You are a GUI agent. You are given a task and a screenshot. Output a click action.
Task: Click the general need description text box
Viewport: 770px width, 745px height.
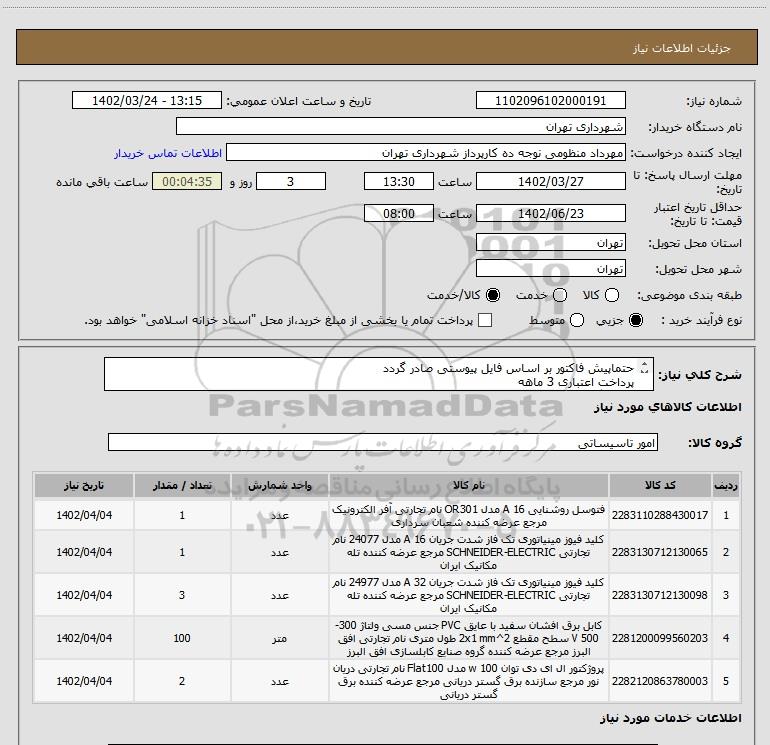coord(379,375)
